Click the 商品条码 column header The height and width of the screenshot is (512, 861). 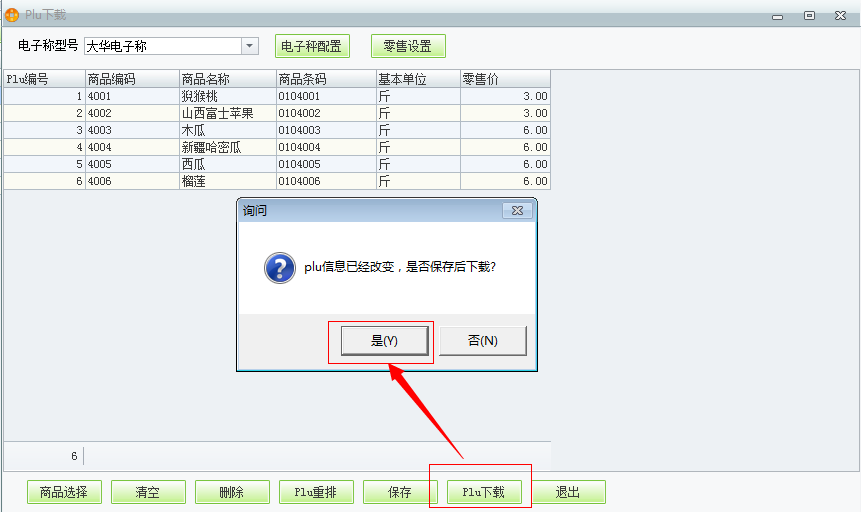point(326,79)
